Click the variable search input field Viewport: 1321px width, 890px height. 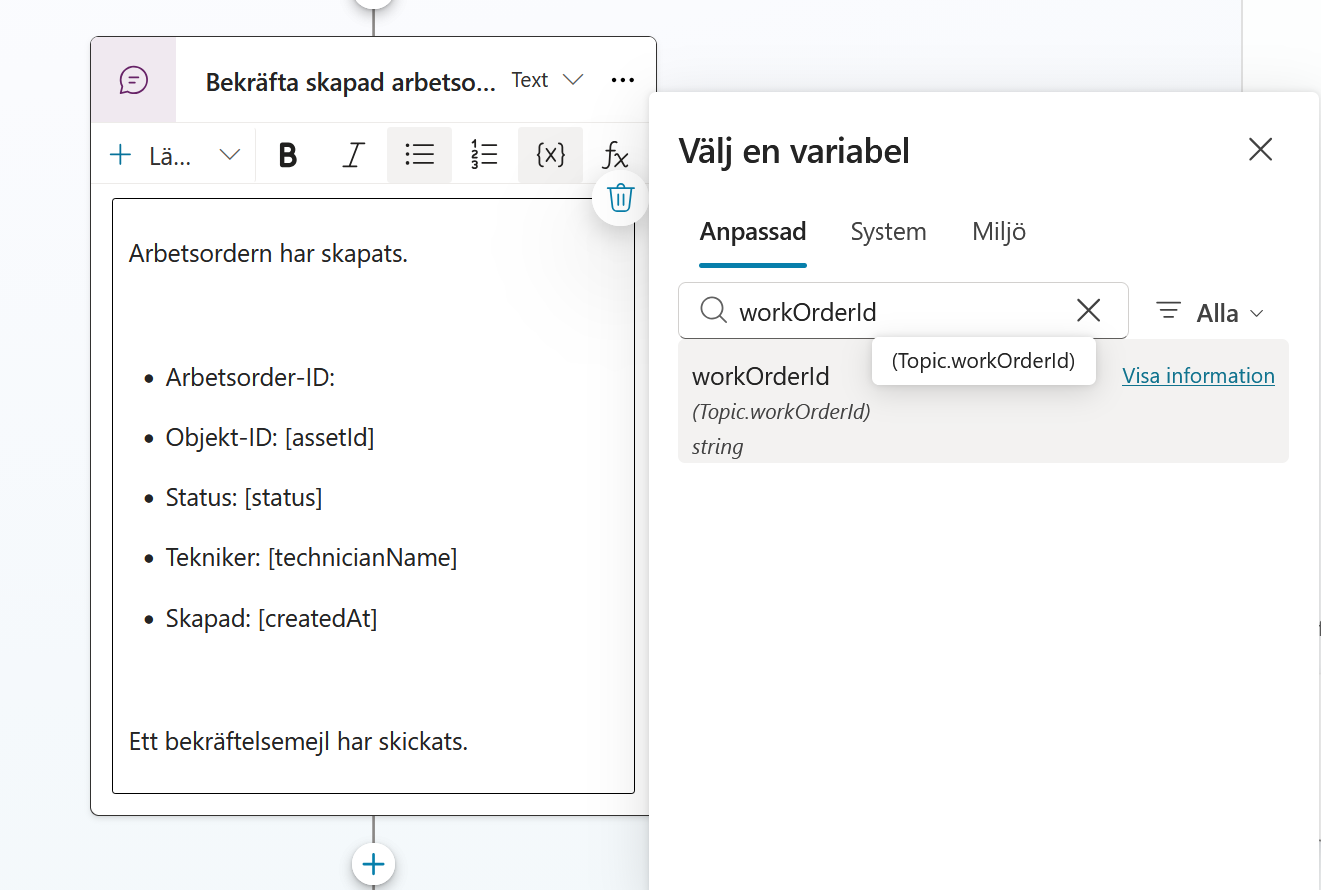pos(903,311)
